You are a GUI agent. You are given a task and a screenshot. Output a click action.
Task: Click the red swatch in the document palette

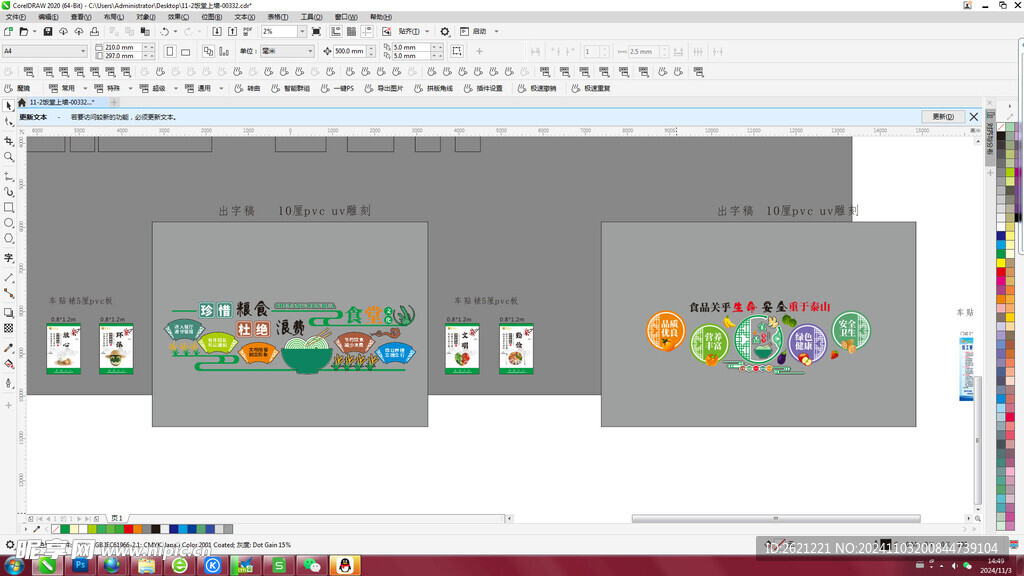point(129,529)
